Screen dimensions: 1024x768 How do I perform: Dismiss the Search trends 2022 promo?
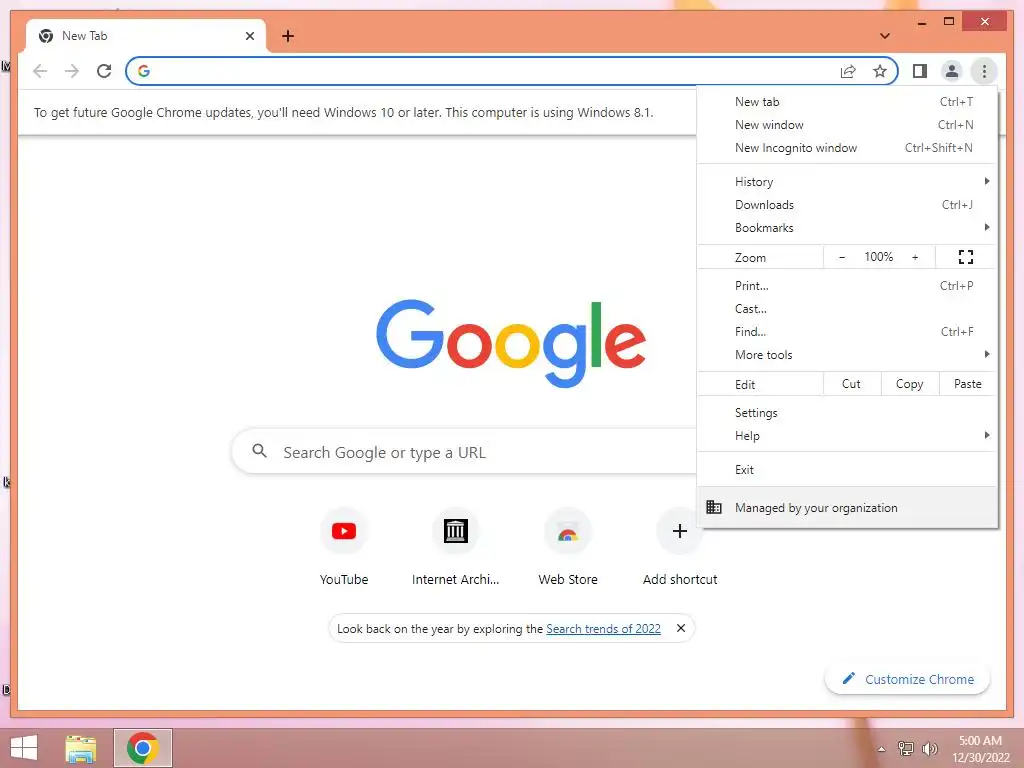[680, 628]
